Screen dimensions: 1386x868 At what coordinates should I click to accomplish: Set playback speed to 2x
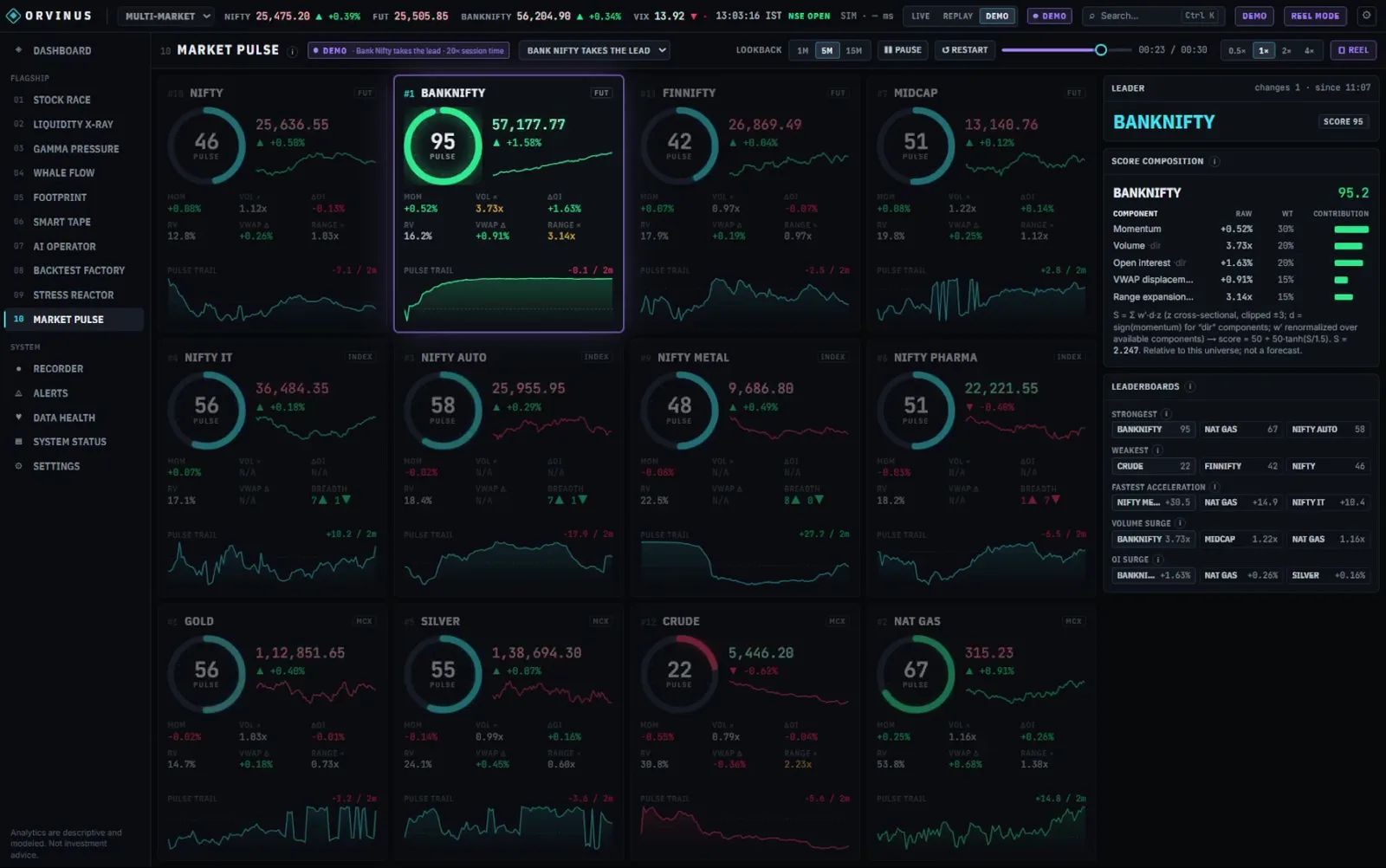(x=1286, y=50)
